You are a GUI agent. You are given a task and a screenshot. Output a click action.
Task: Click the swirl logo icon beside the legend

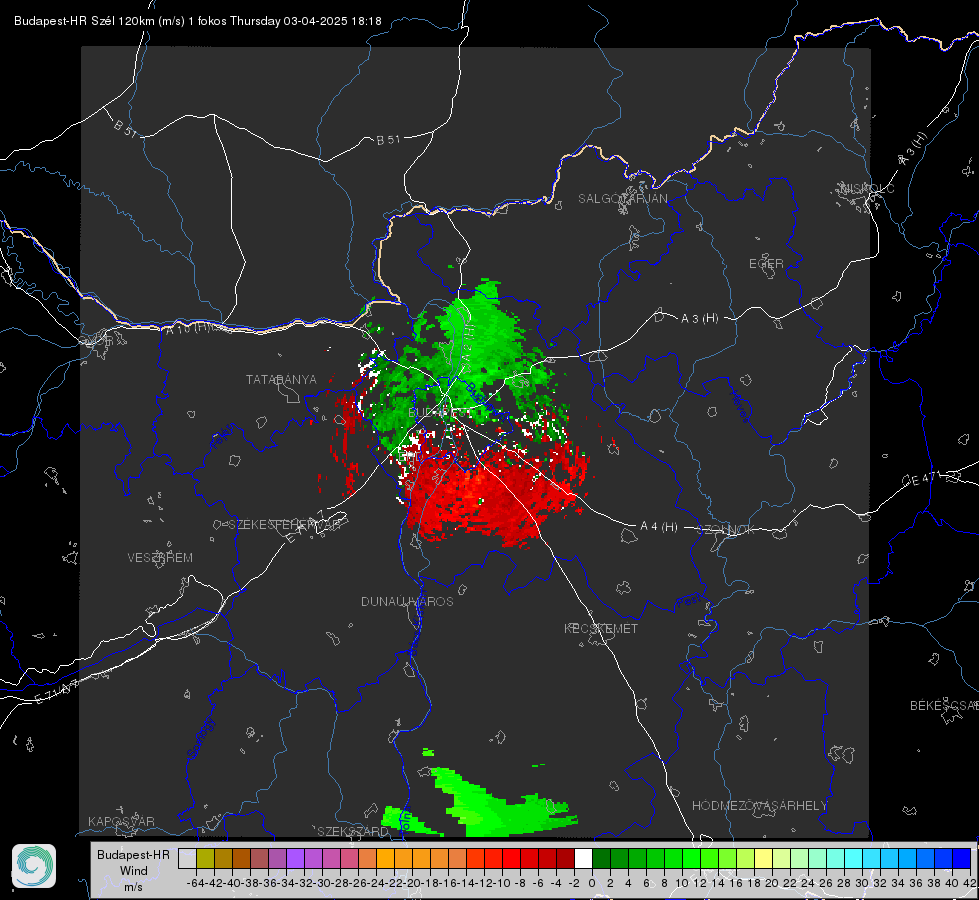pos(34,866)
